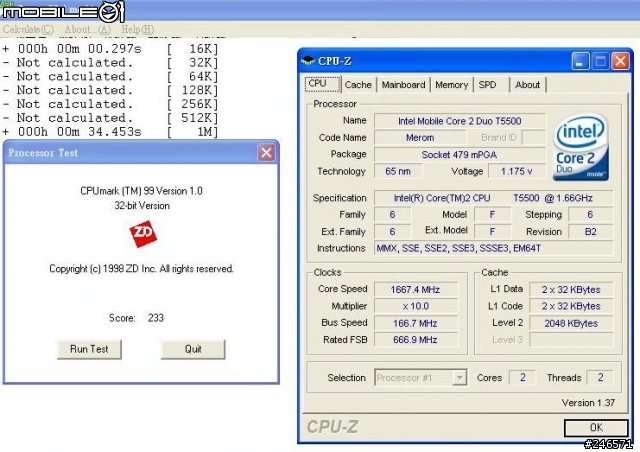
Task: Open the Help(H) menu
Action: (138, 29)
